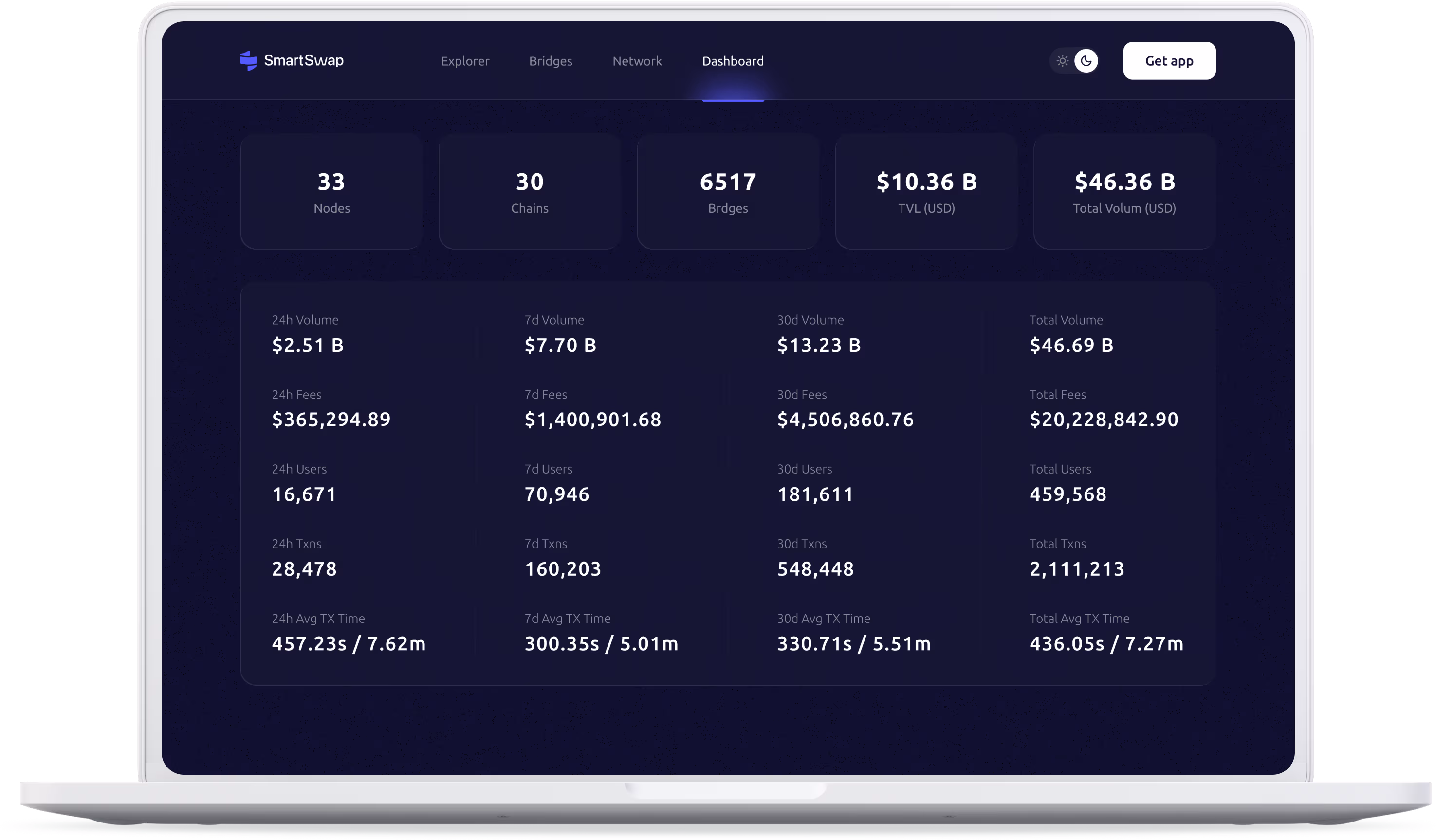1436x840 pixels.
Task: Select dark mode moon toggle
Action: coord(1086,61)
